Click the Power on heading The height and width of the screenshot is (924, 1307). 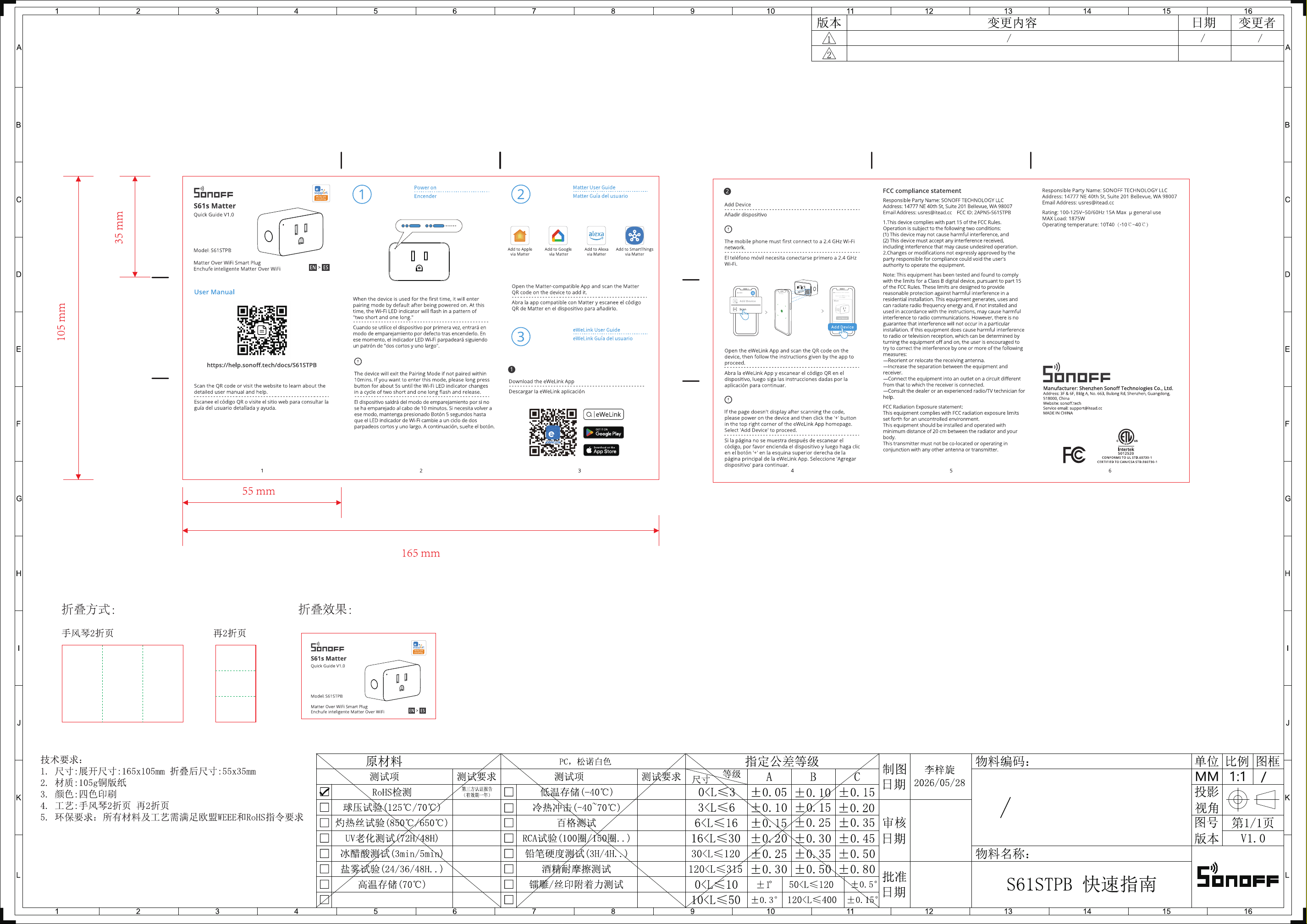[425, 188]
